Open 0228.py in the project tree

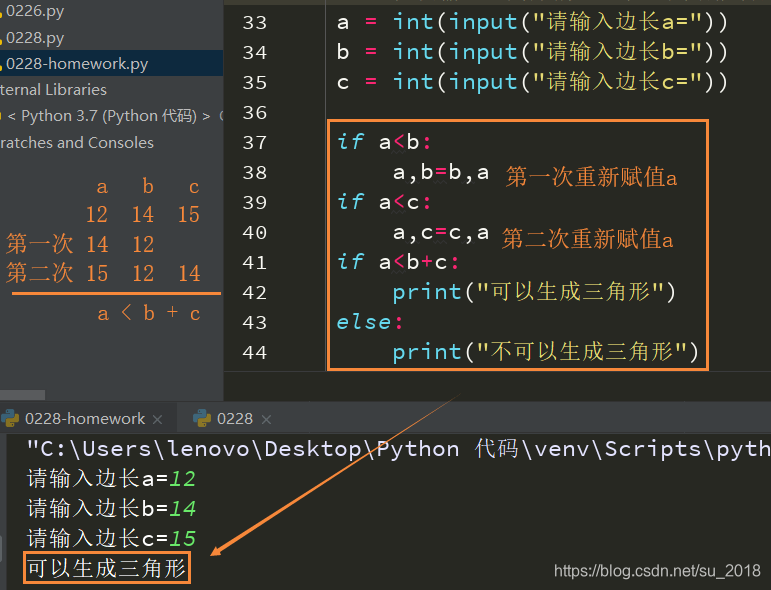coord(34,38)
